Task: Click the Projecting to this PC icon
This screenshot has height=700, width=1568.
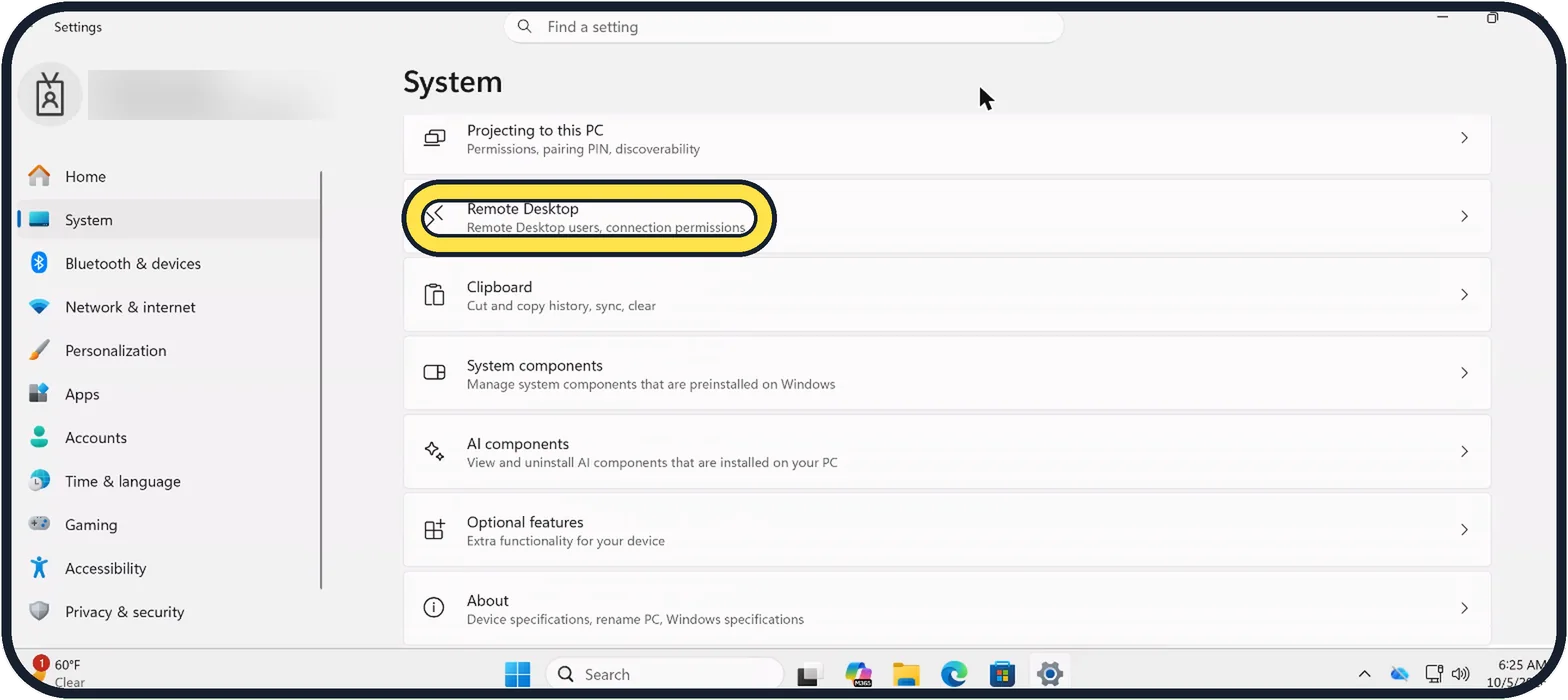Action: pyautogui.click(x=434, y=138)
